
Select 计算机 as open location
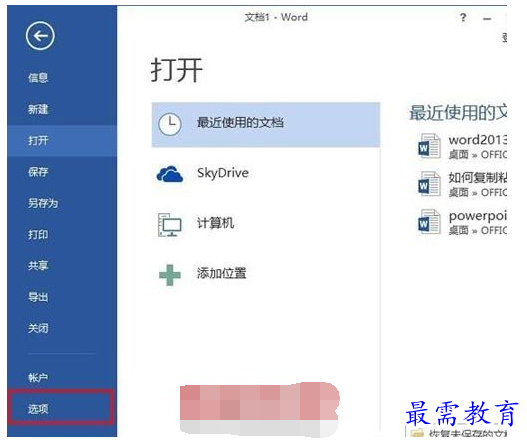(x=215, y=223)
